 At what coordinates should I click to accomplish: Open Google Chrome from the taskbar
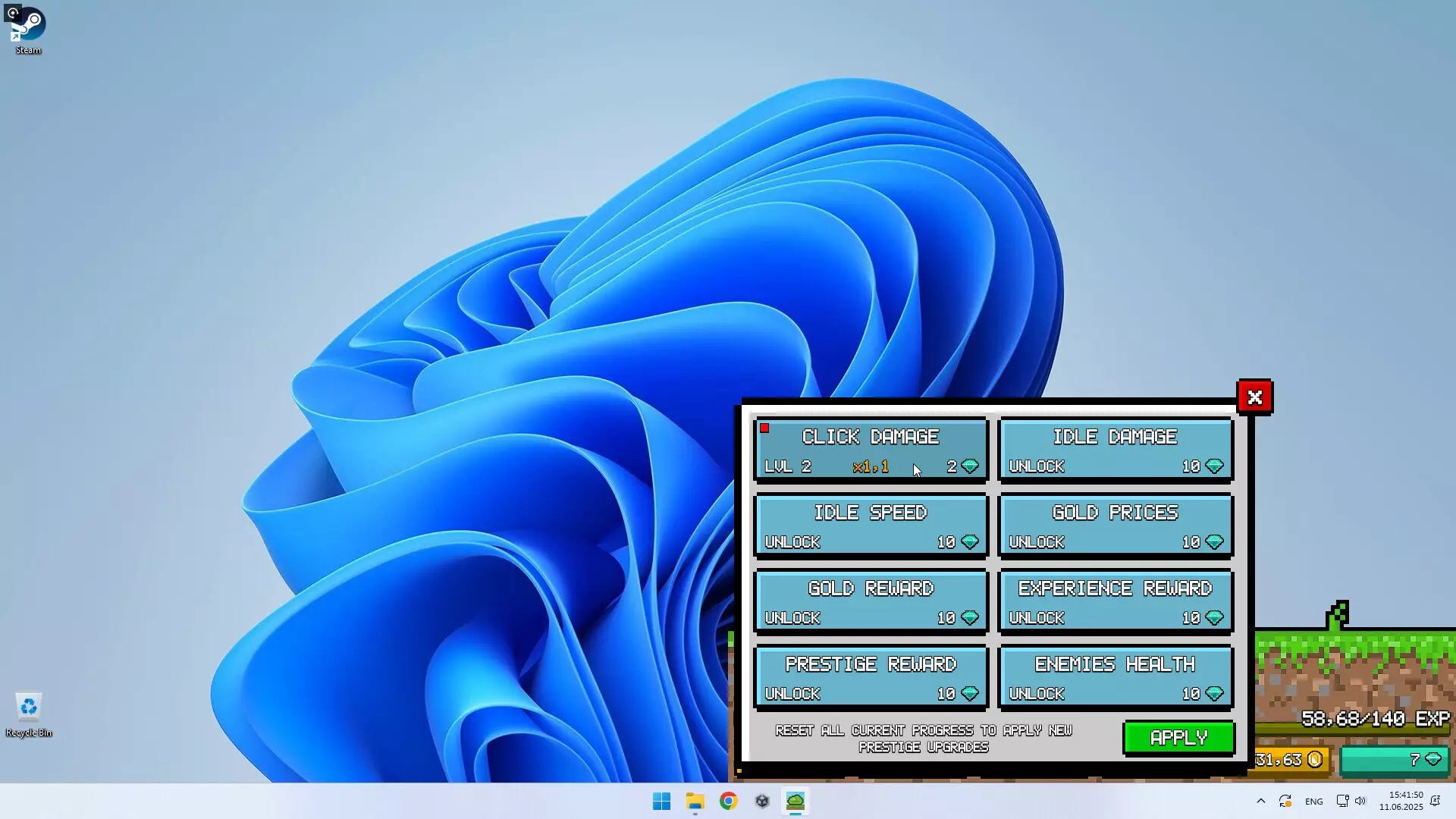pos(728,801)
